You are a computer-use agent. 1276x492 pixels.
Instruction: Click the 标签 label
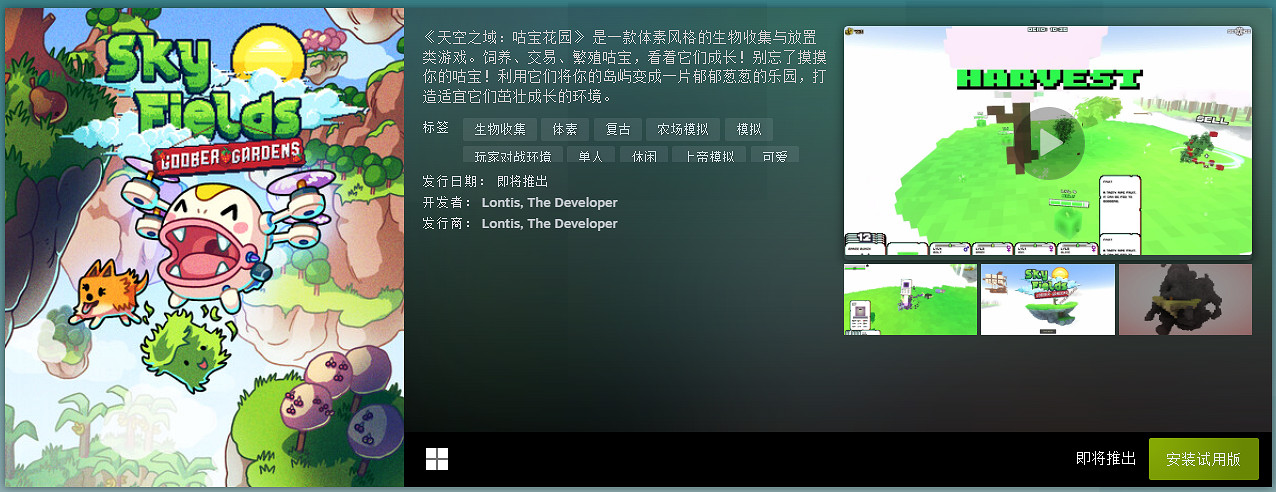tap(436, 128)
